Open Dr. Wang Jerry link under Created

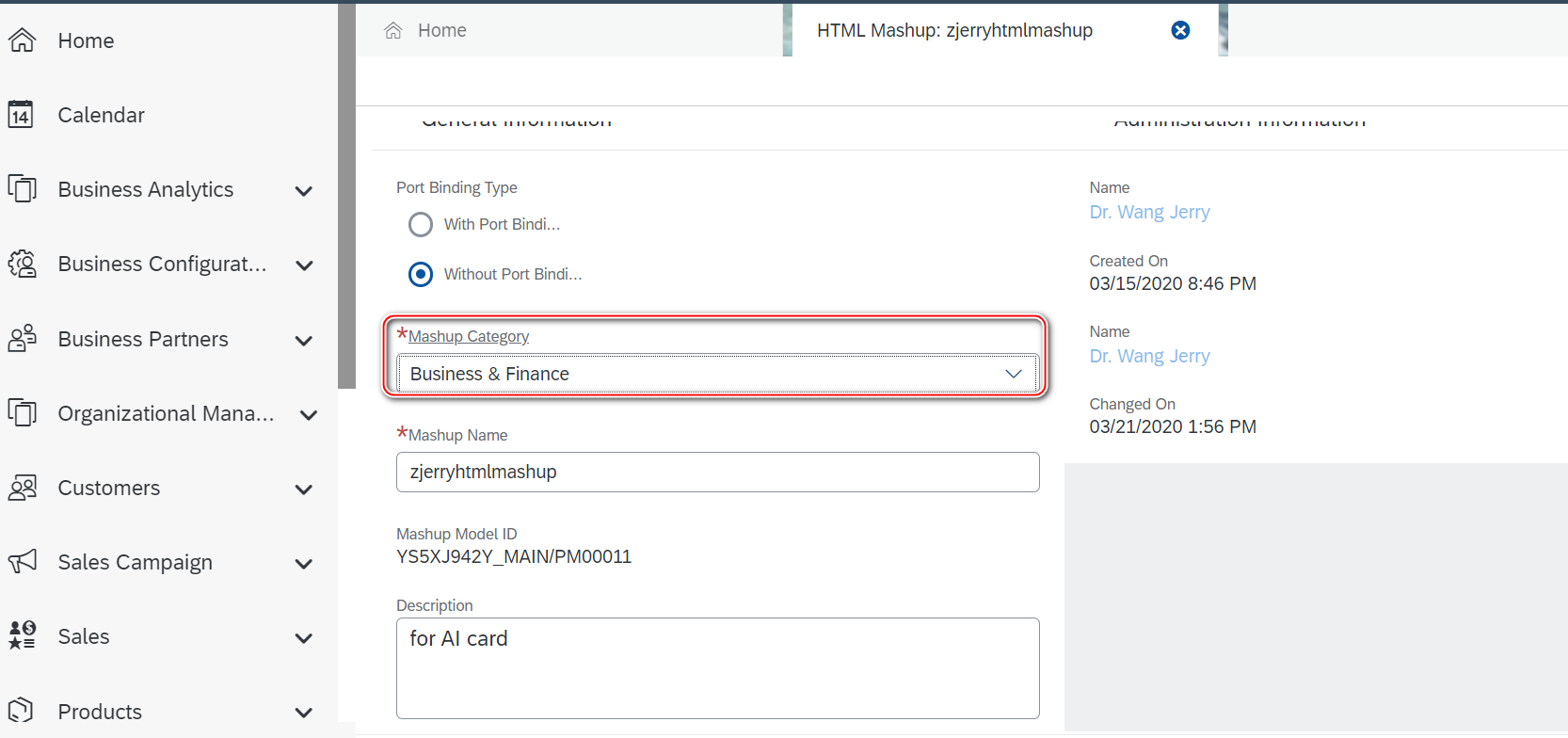[1149, 212]
